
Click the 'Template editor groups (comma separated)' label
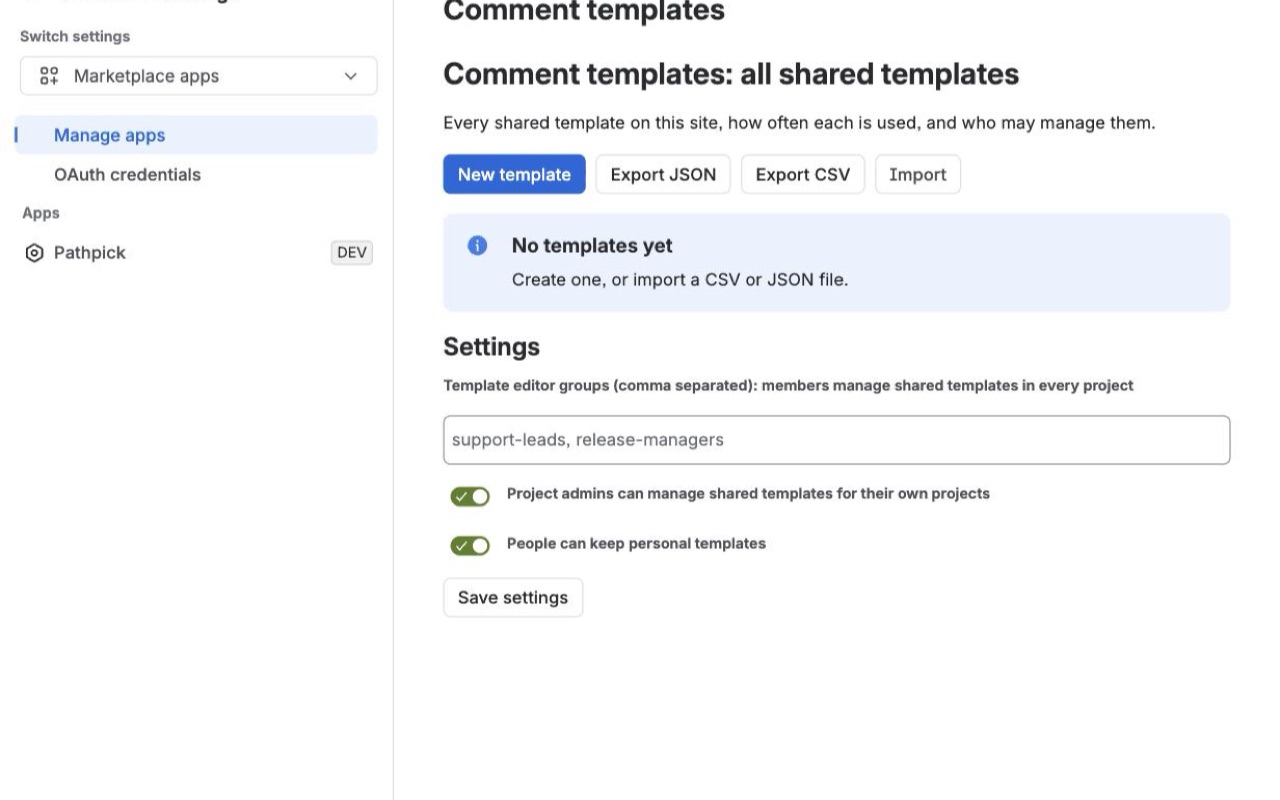tap(788, 385)
